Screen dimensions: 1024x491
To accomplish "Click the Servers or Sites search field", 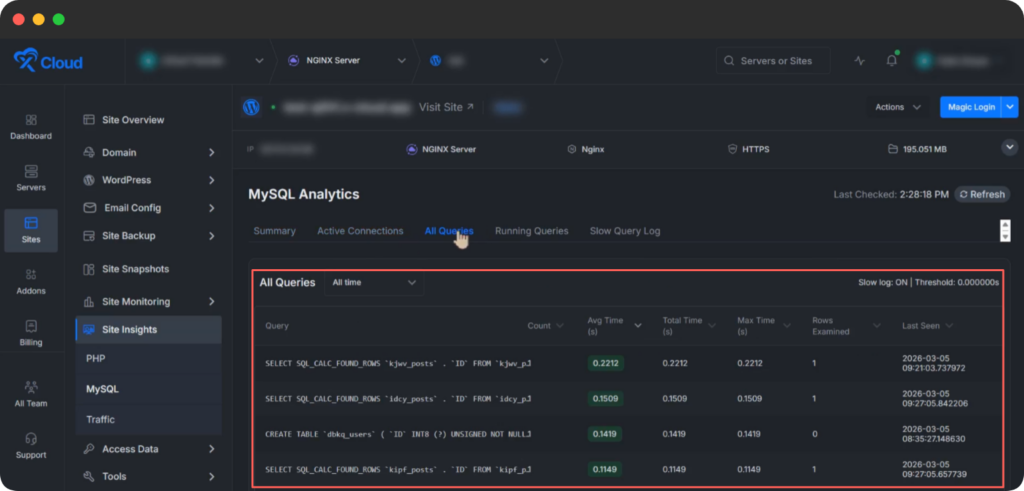I will 776,61.
